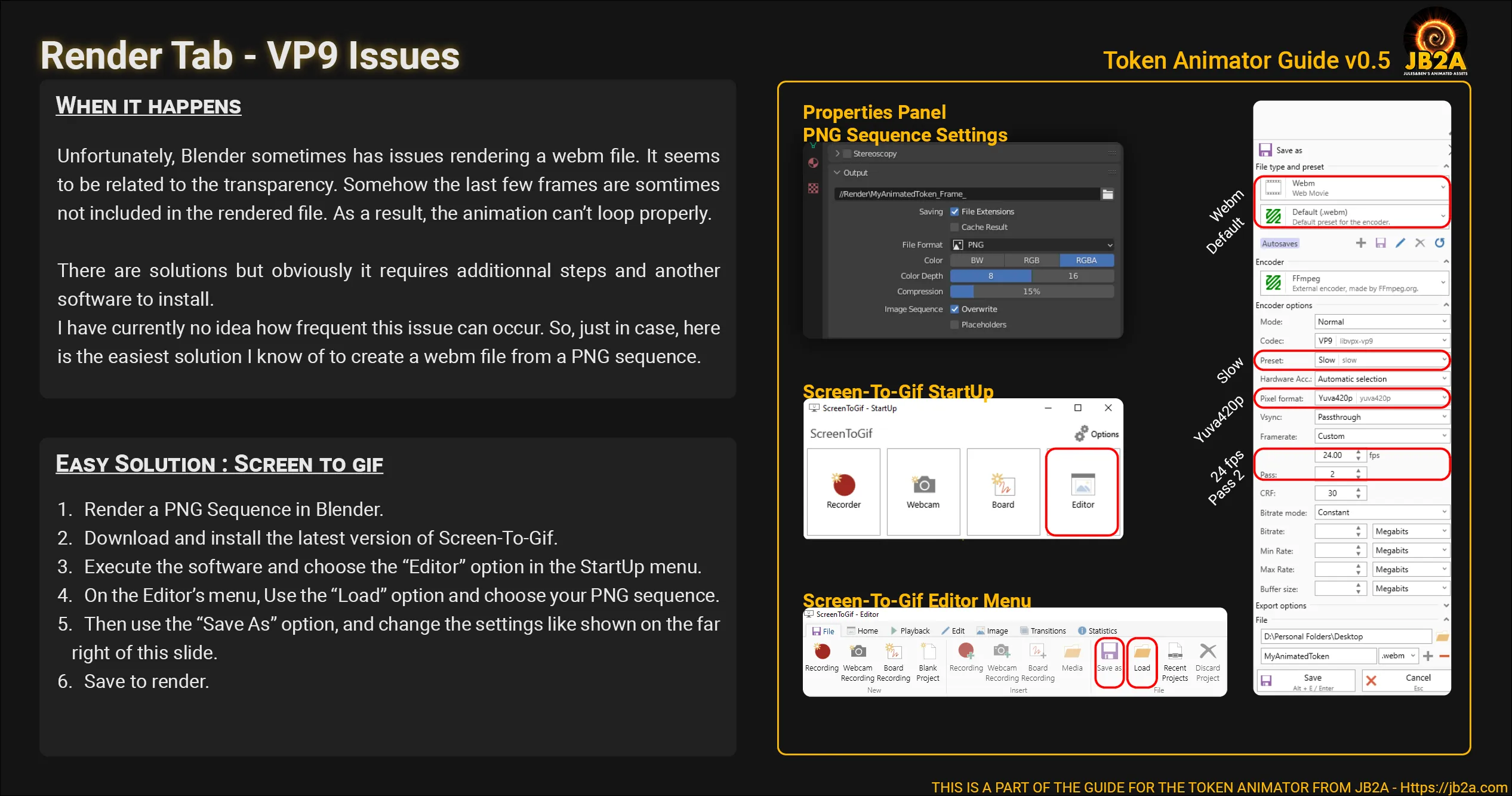The image size is (1512, 796).
Task: Click the Autosaves tag
Action: point(1280,244)
